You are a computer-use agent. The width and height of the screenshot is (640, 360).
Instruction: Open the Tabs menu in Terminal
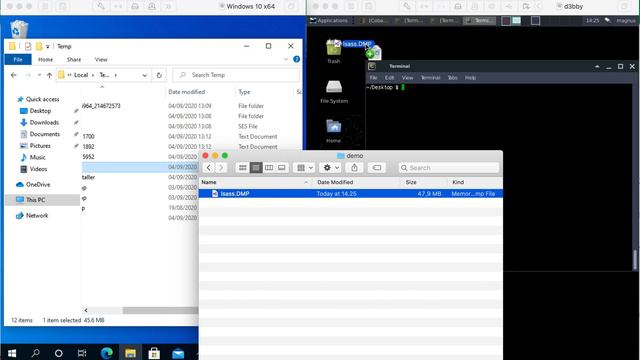[452, 78]
